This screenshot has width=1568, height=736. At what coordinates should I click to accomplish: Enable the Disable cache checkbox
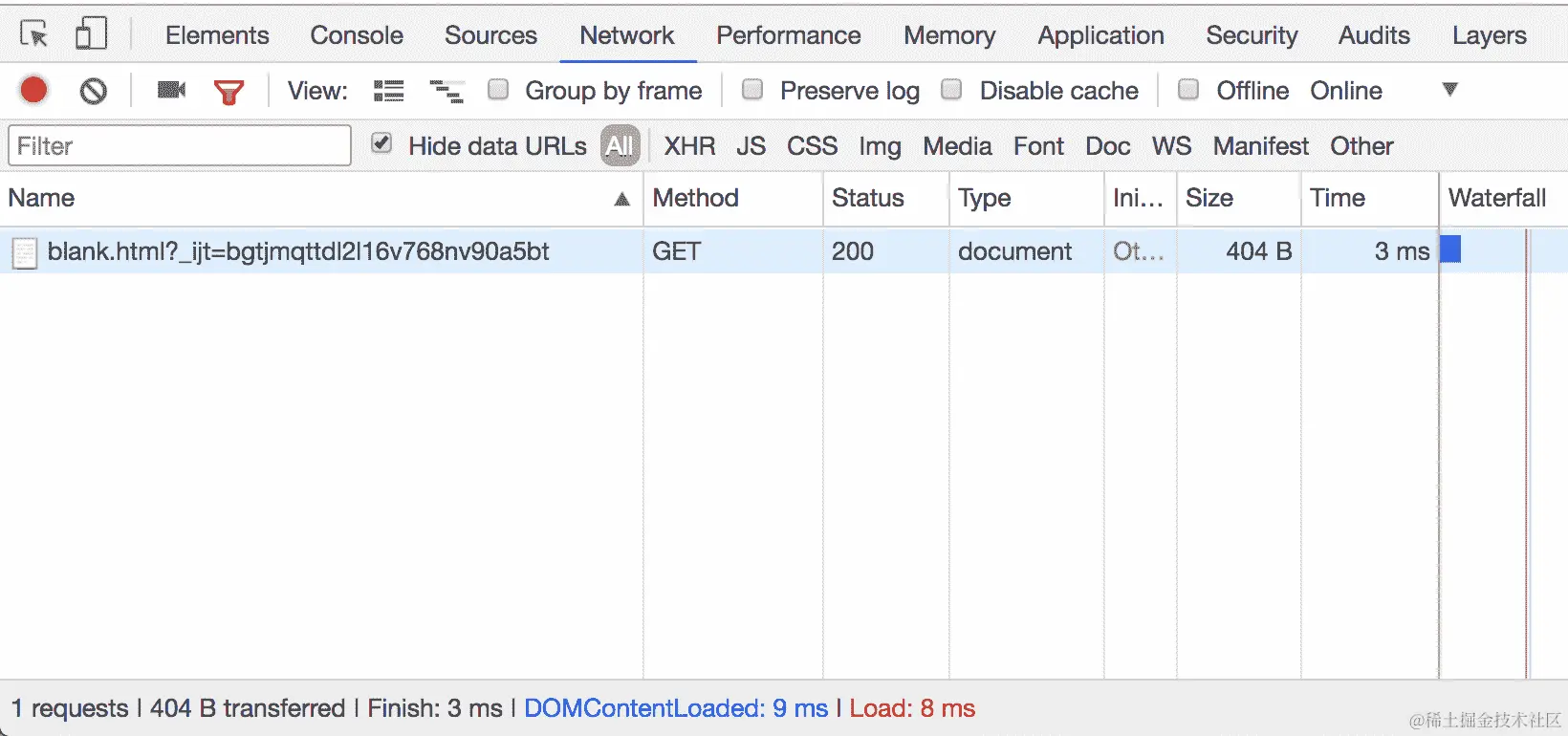click(x=951, y=90)
